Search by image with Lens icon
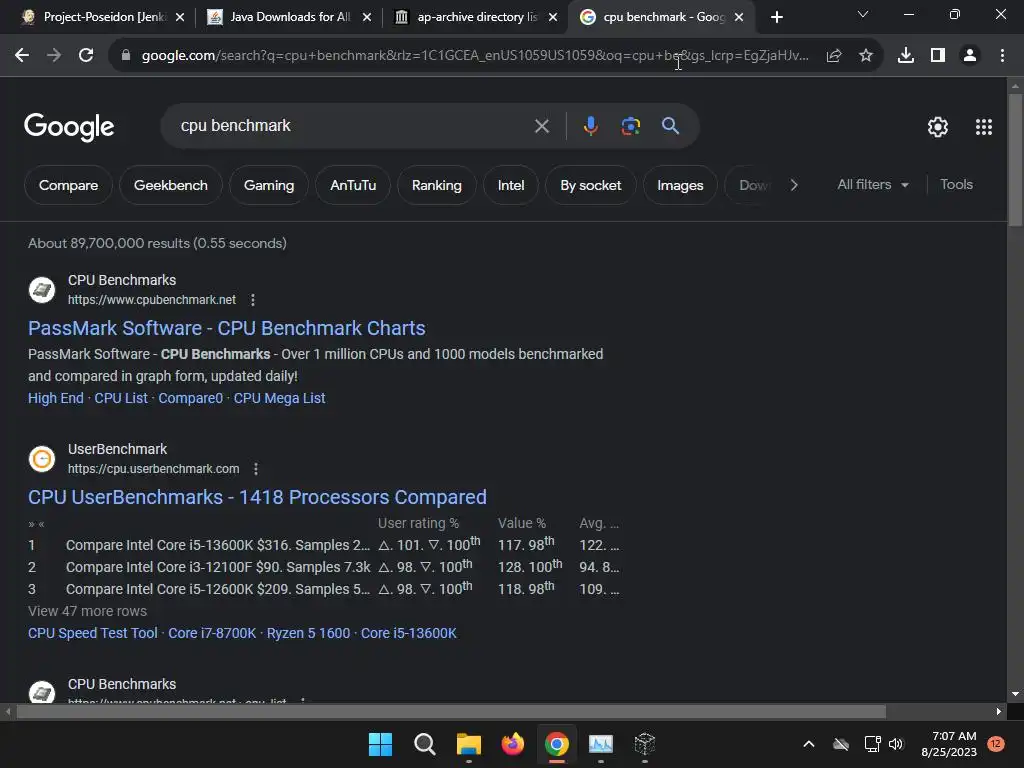Viewport: 1024px width, 768px height. point(631,126)
